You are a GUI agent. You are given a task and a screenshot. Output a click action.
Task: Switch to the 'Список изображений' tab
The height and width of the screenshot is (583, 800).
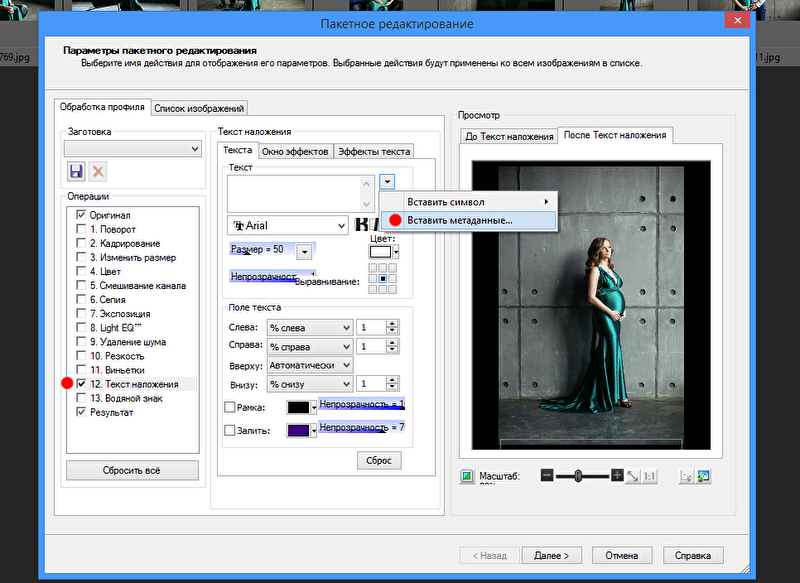click(x=199, y=108)
